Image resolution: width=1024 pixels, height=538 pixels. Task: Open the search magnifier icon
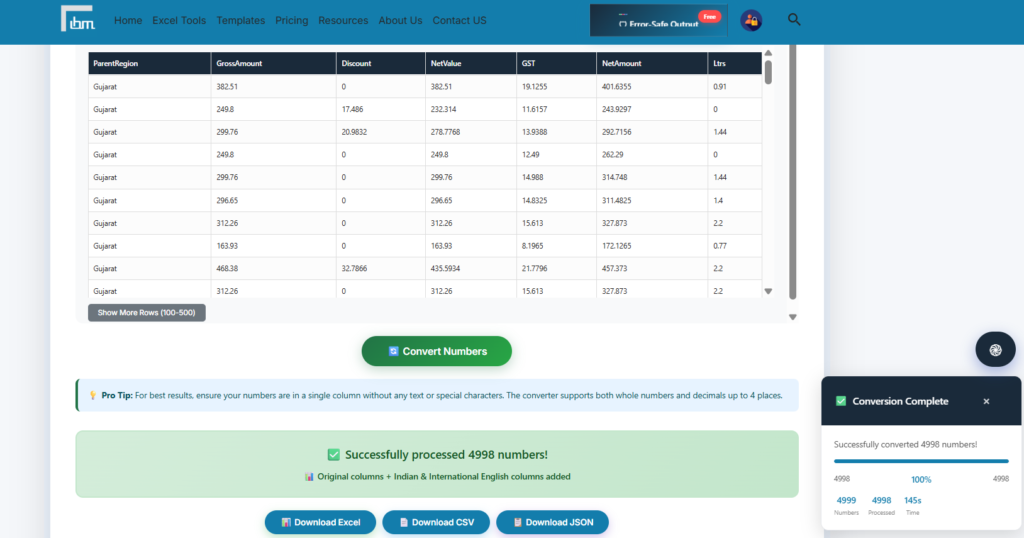click(793, 20)
